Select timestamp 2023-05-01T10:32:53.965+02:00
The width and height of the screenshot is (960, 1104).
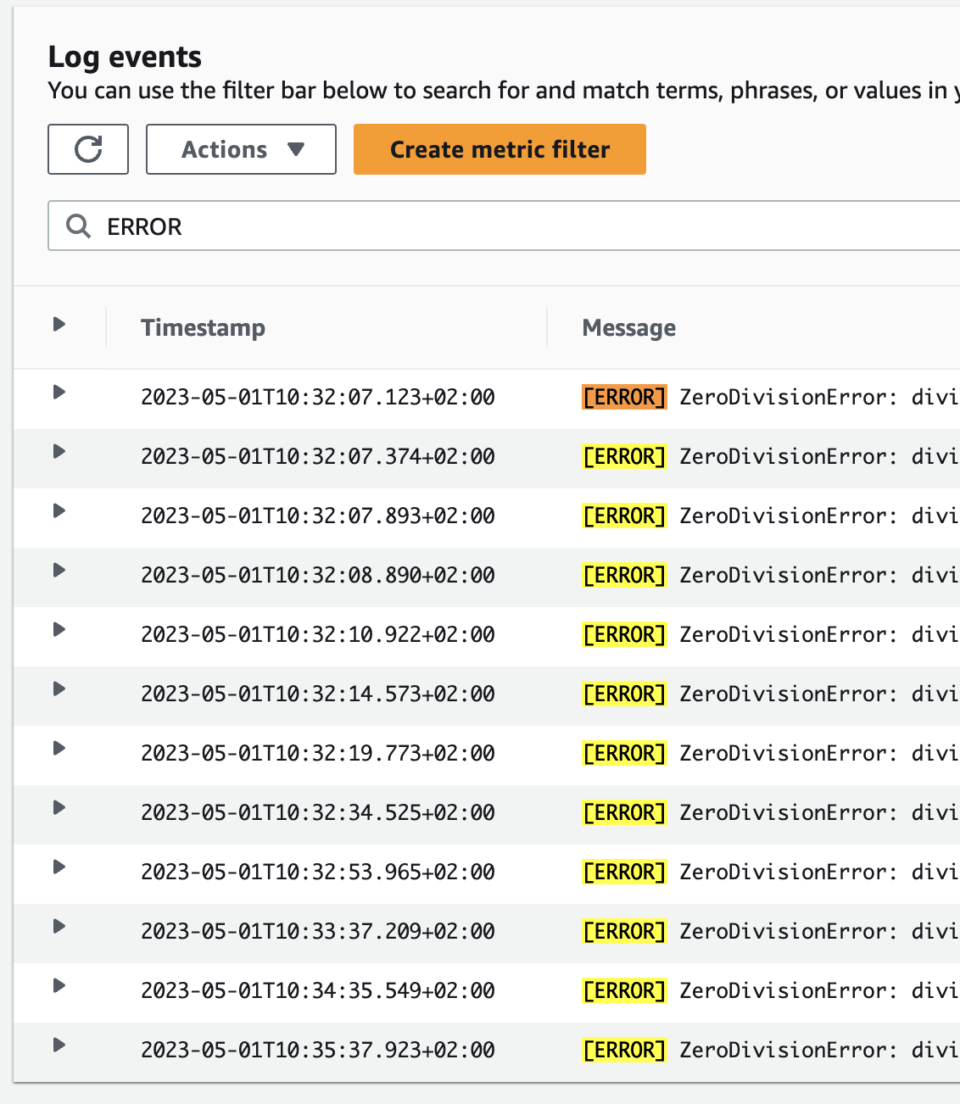pos(318,872)
